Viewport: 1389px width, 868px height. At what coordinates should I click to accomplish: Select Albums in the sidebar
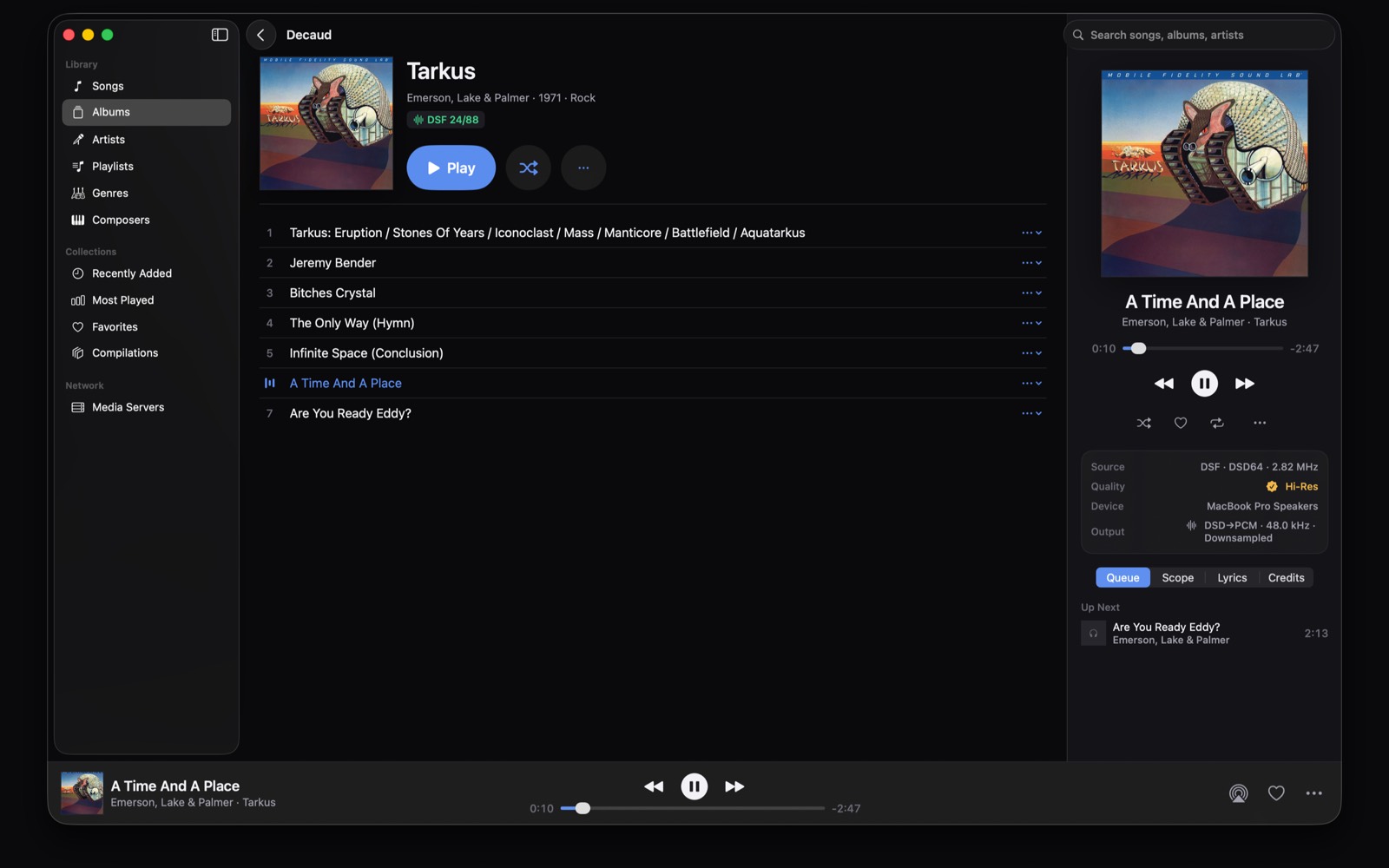(146, 112)
